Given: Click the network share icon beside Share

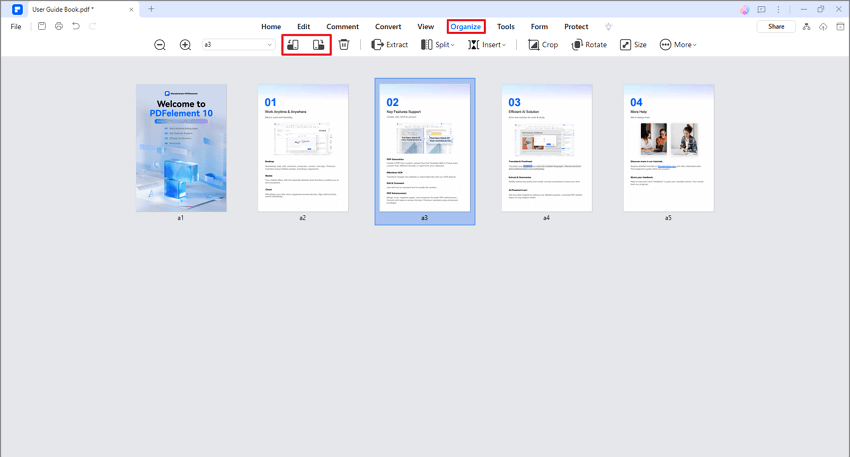Looking at the screenshot, I should [807, 27].
